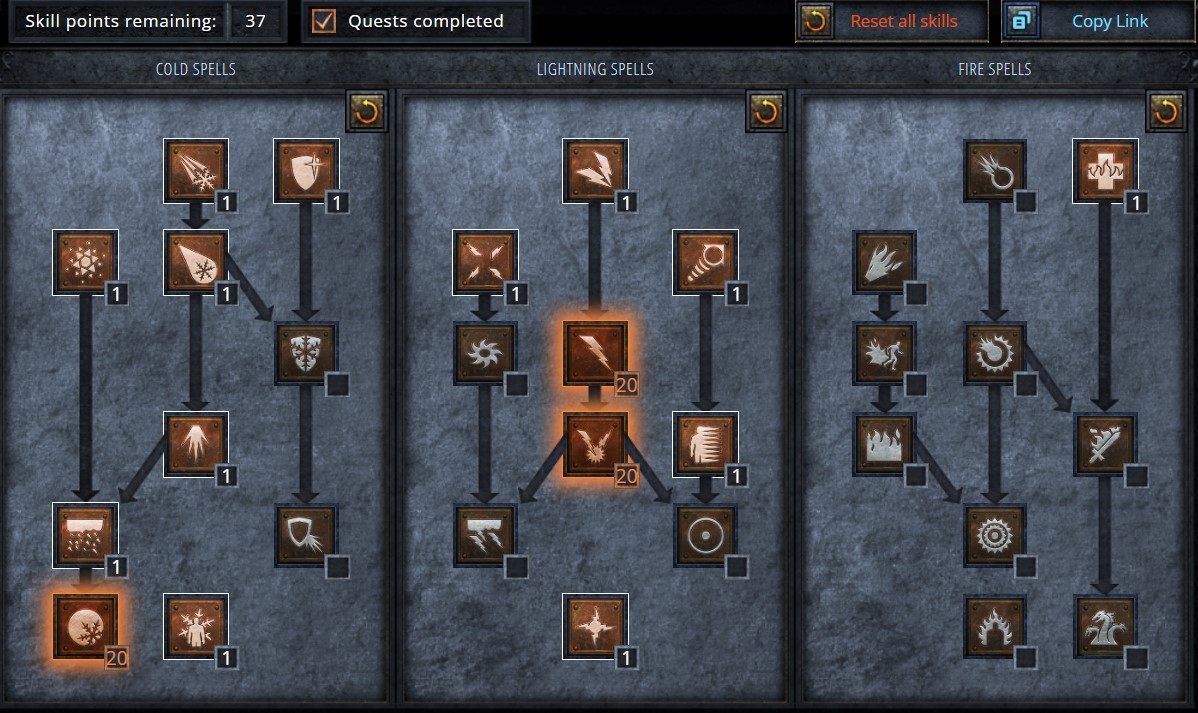Select the Thunder Storm skill icon
Image resolution: width=1198 pixels, height=713 pixels.
485,535
